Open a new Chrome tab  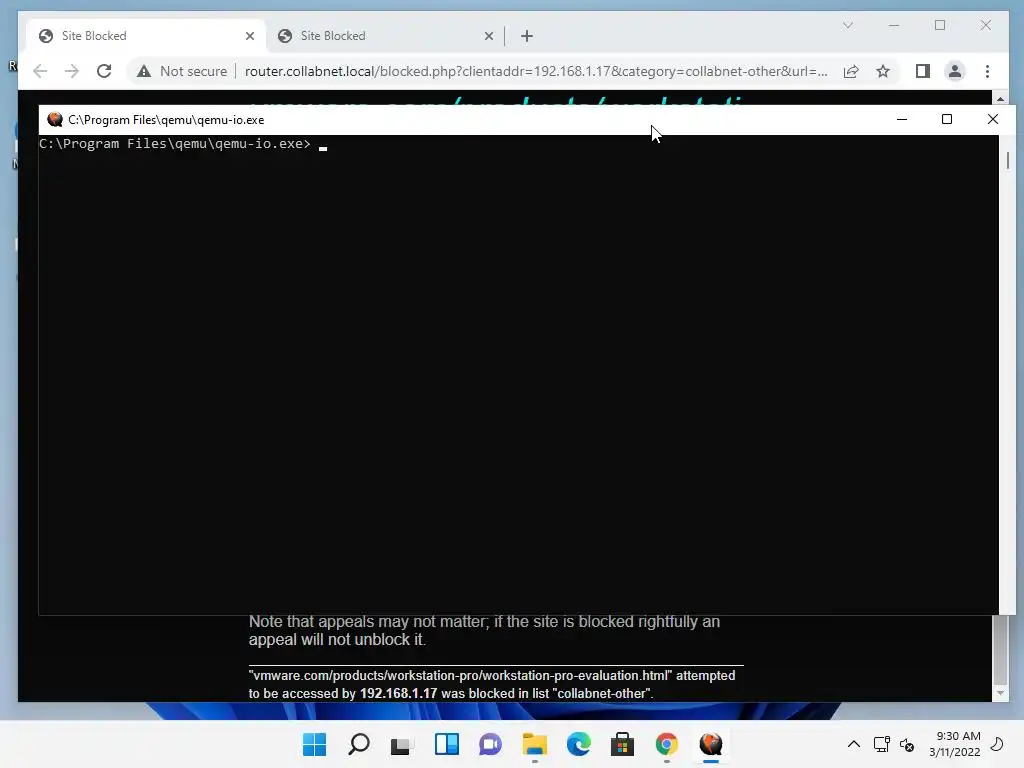[527, 36]
